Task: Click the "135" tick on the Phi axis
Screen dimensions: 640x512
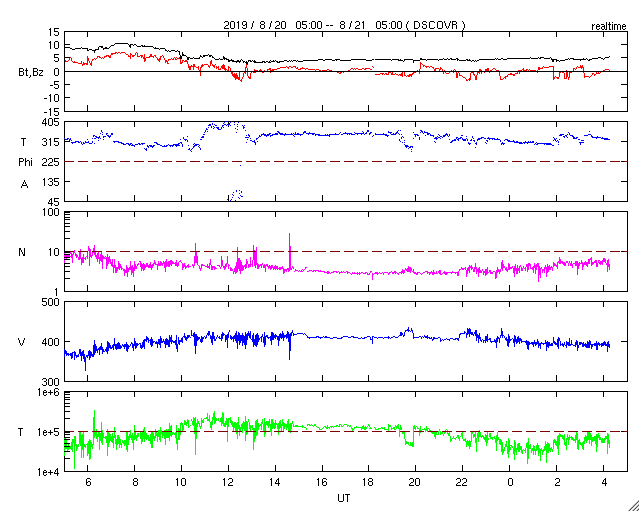Action: (51, 182)
